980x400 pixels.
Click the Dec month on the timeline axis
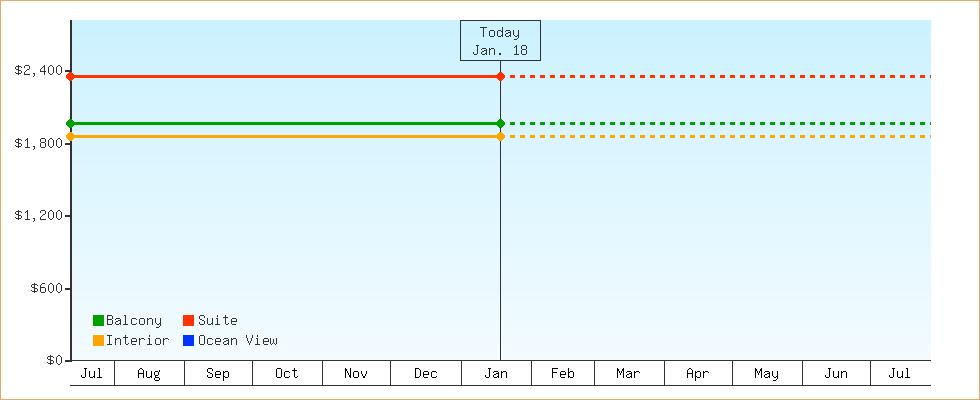tap(426, 374)
